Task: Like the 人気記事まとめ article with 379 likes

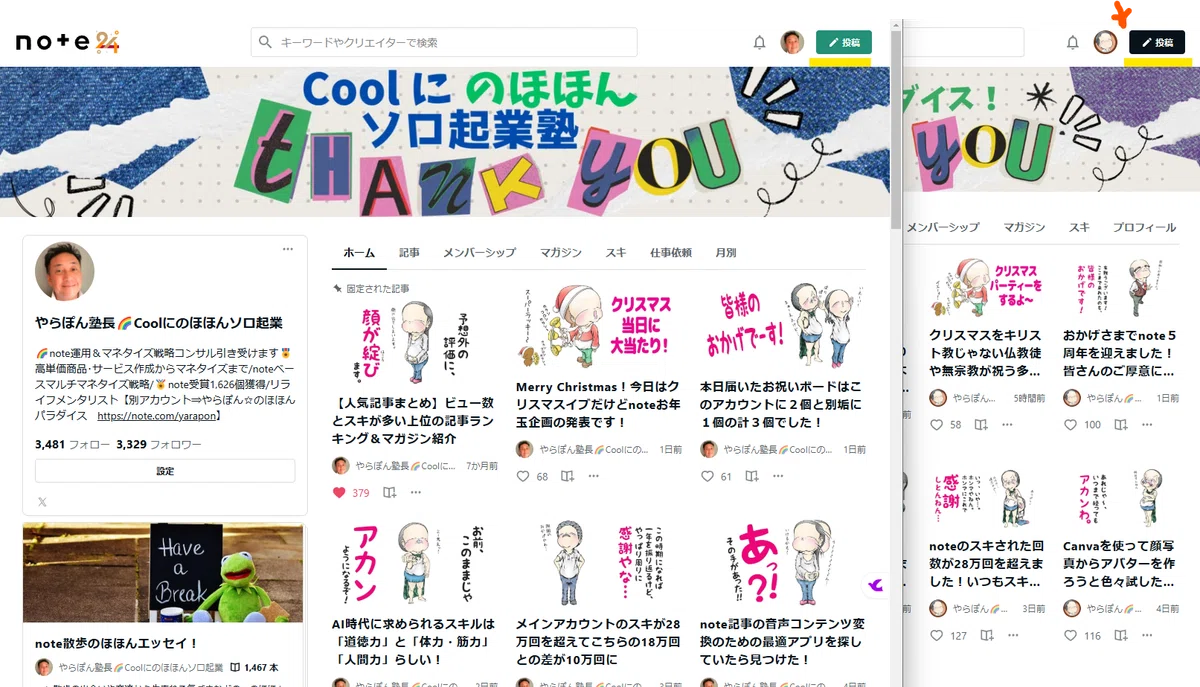Action: pyautogui.click(x=339, y=492)
